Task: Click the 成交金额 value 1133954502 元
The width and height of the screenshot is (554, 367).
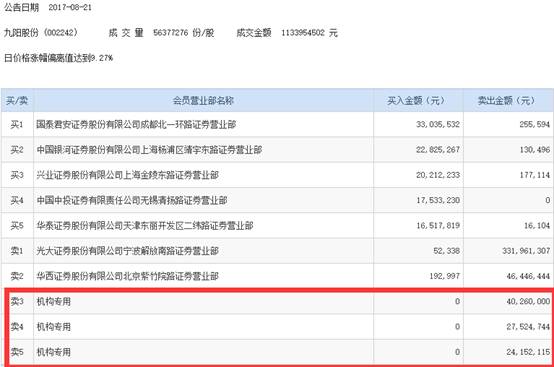Action: pos(310,33)
